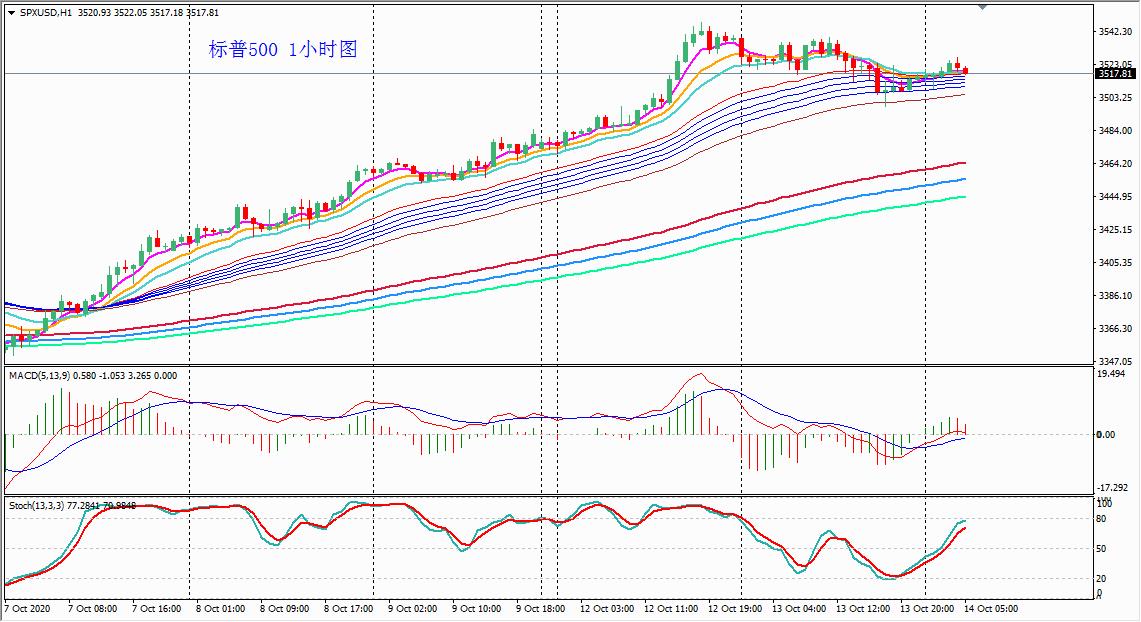Click the 9 Oct 10:00 time label
The image size is (1141, 622).
(476, 609)
